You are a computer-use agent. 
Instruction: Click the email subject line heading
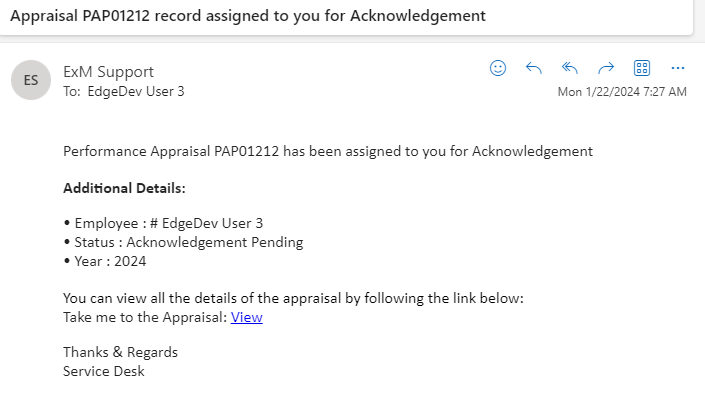point(249,16)
